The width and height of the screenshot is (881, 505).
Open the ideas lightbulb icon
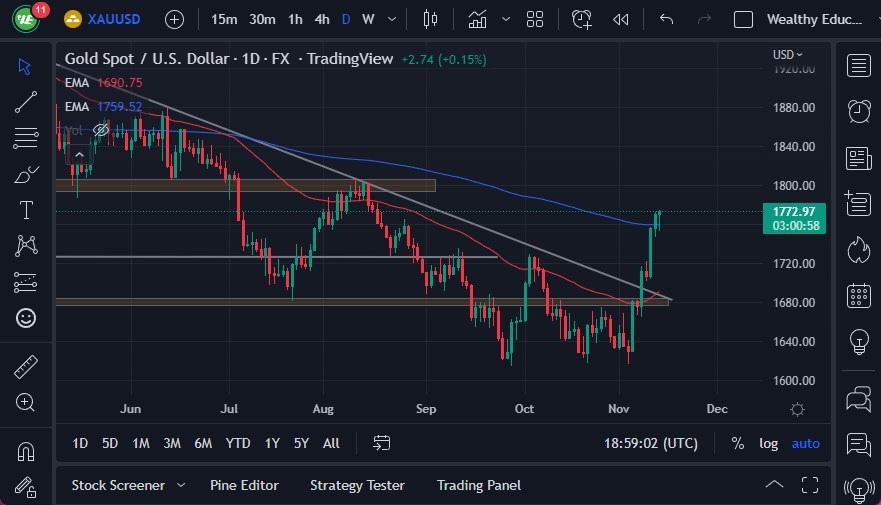(858, 342)
